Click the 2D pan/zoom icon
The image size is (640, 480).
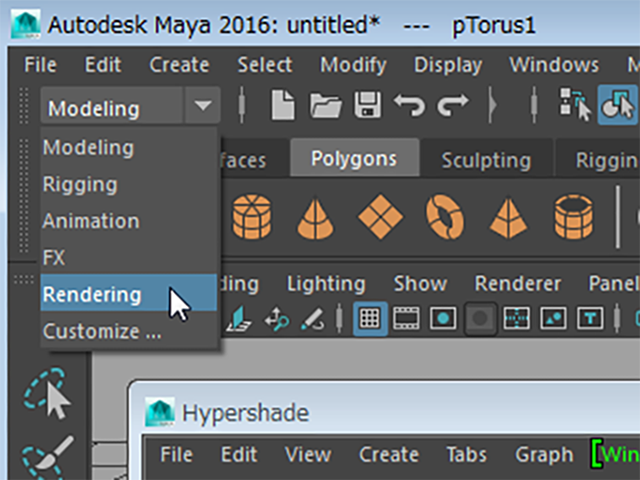coord(277,318)
